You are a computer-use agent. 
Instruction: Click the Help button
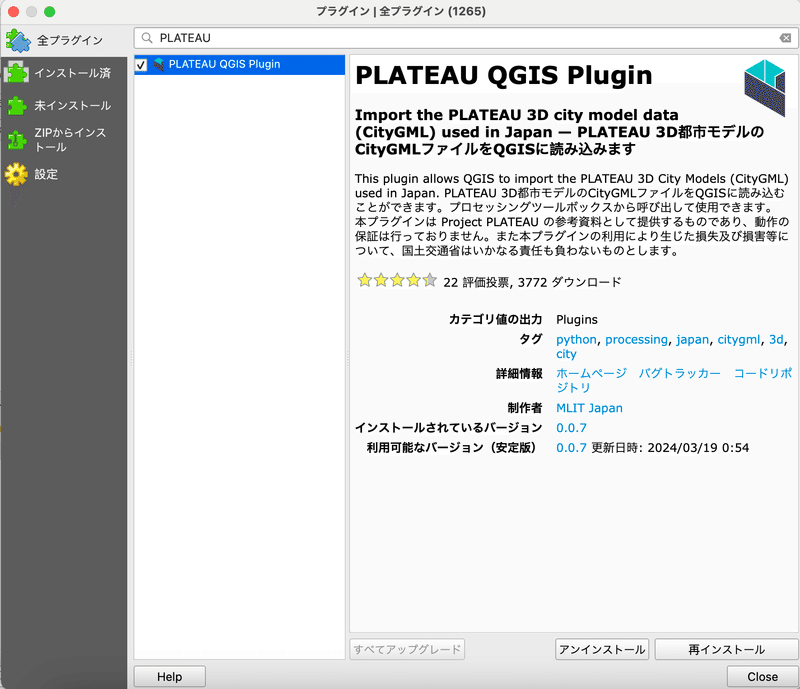tap(169, 676)
